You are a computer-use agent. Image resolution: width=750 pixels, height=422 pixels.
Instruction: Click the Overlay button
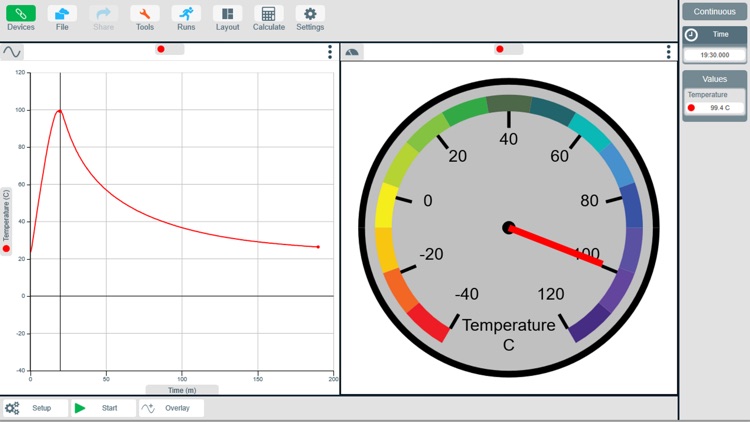pyautogui.click(x=171, y=408)
